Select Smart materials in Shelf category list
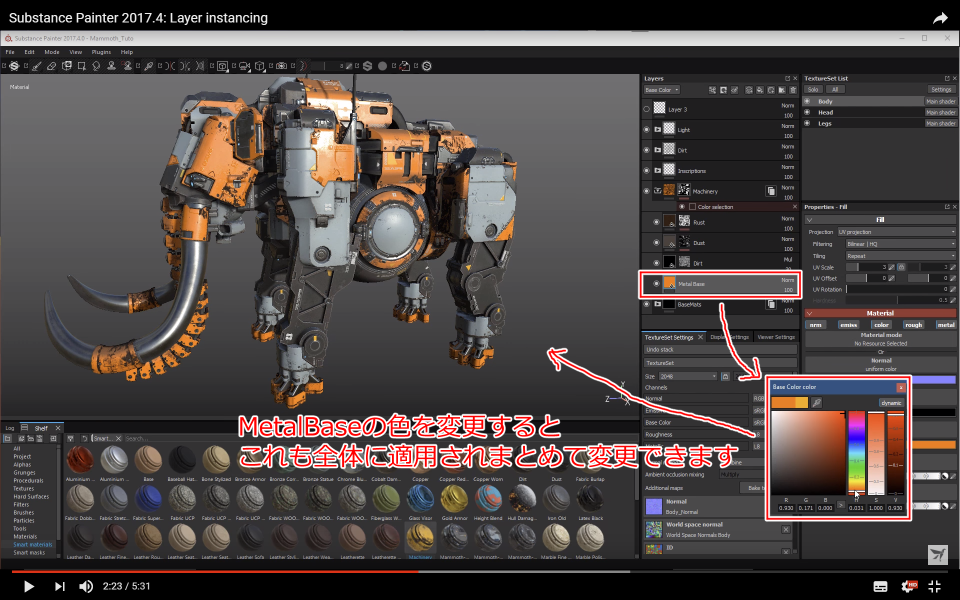The height and width of the screenshot is (600, 960). click(x=33, y=544)
